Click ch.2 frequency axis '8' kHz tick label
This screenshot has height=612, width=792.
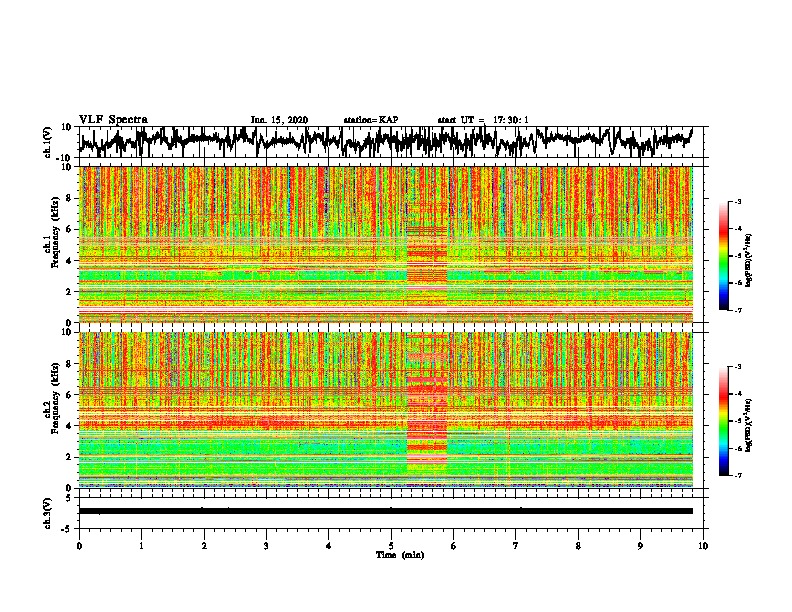(69, 364)
